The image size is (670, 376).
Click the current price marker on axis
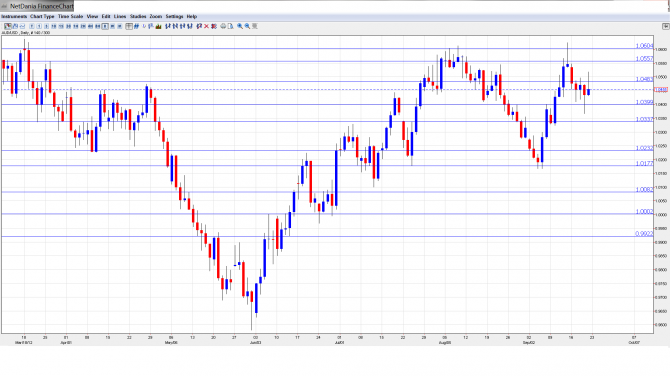click(661, 90)
